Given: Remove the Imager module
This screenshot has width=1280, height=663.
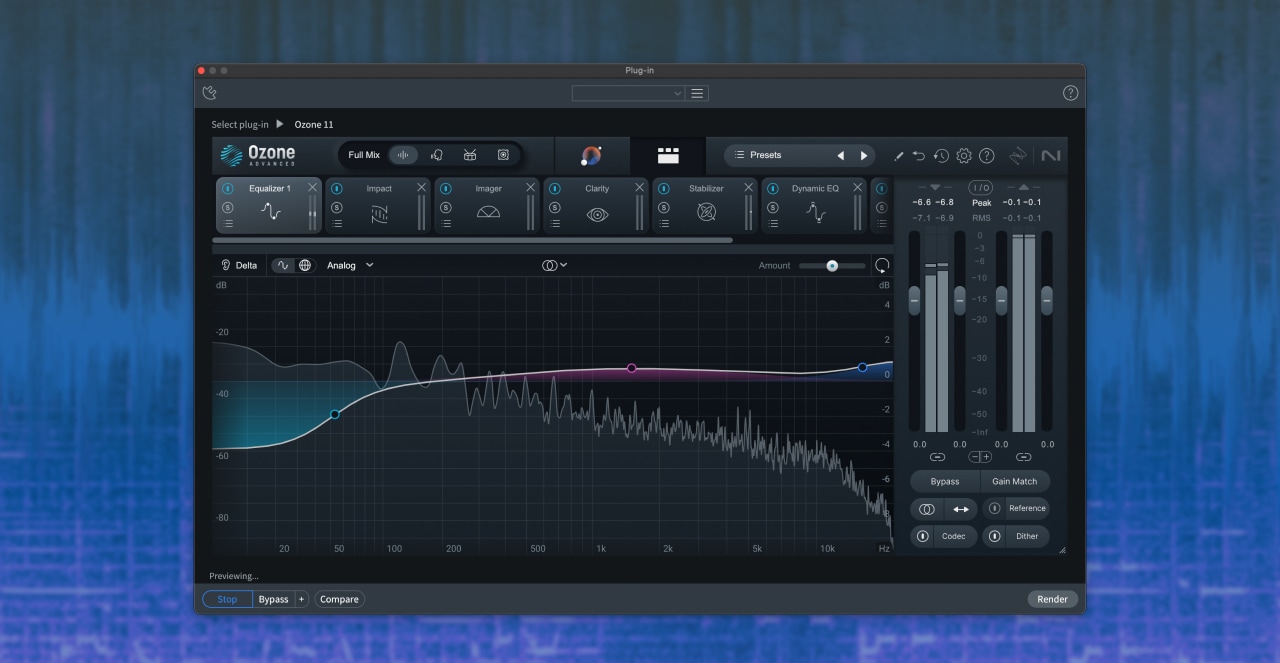Looking at the screenshot, I should (x=530, y=188).
